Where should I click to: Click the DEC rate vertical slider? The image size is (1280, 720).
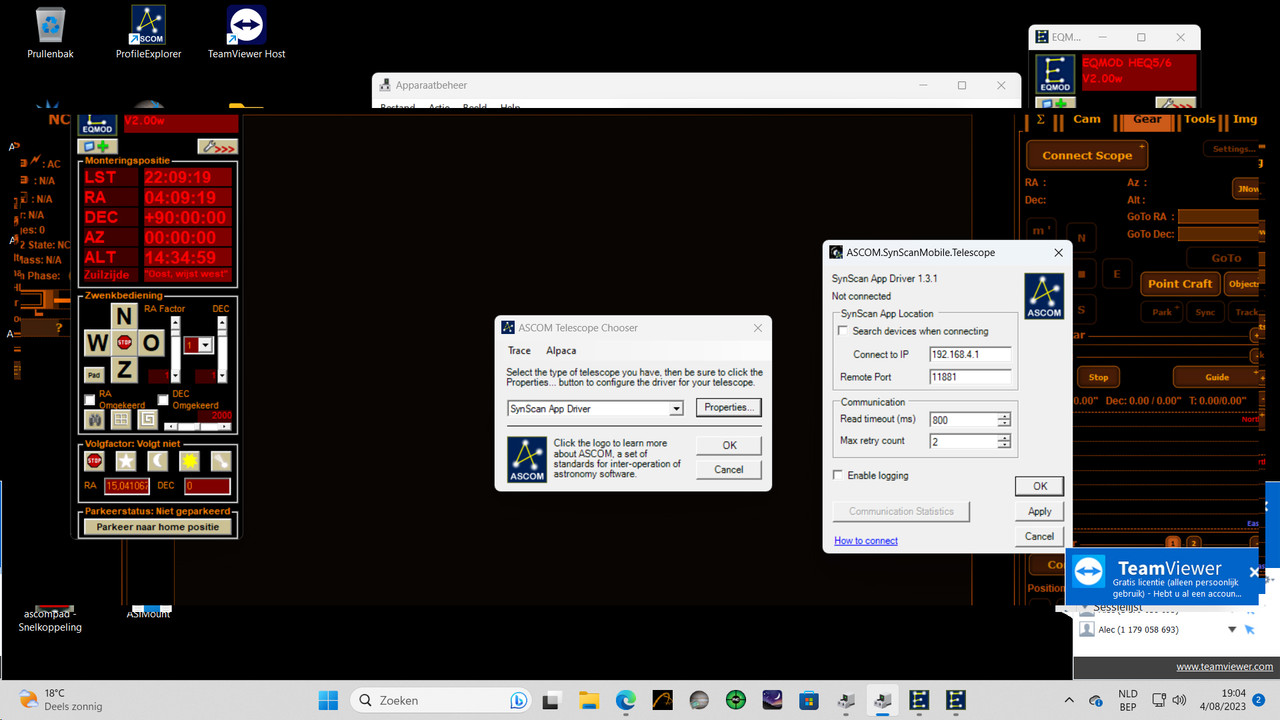tap(221, 348)
